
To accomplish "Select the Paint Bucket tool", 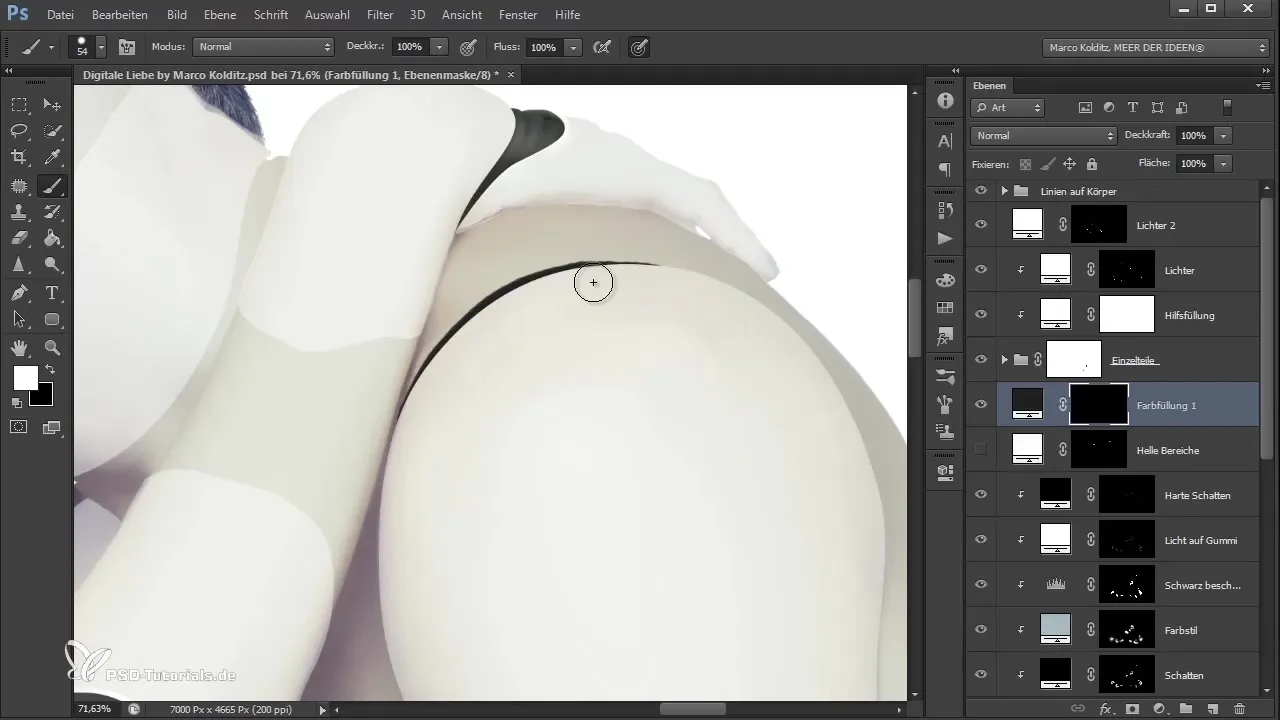I will click(53, 239).
